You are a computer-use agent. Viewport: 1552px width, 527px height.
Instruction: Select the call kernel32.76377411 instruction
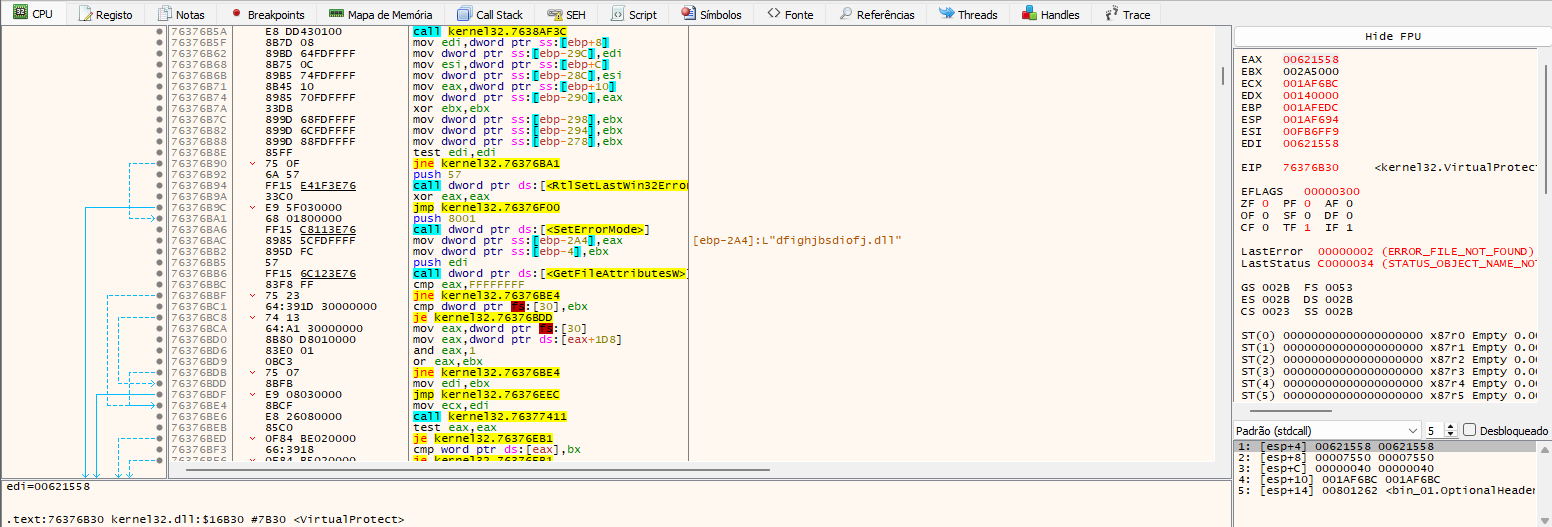[x=489, y=416]
